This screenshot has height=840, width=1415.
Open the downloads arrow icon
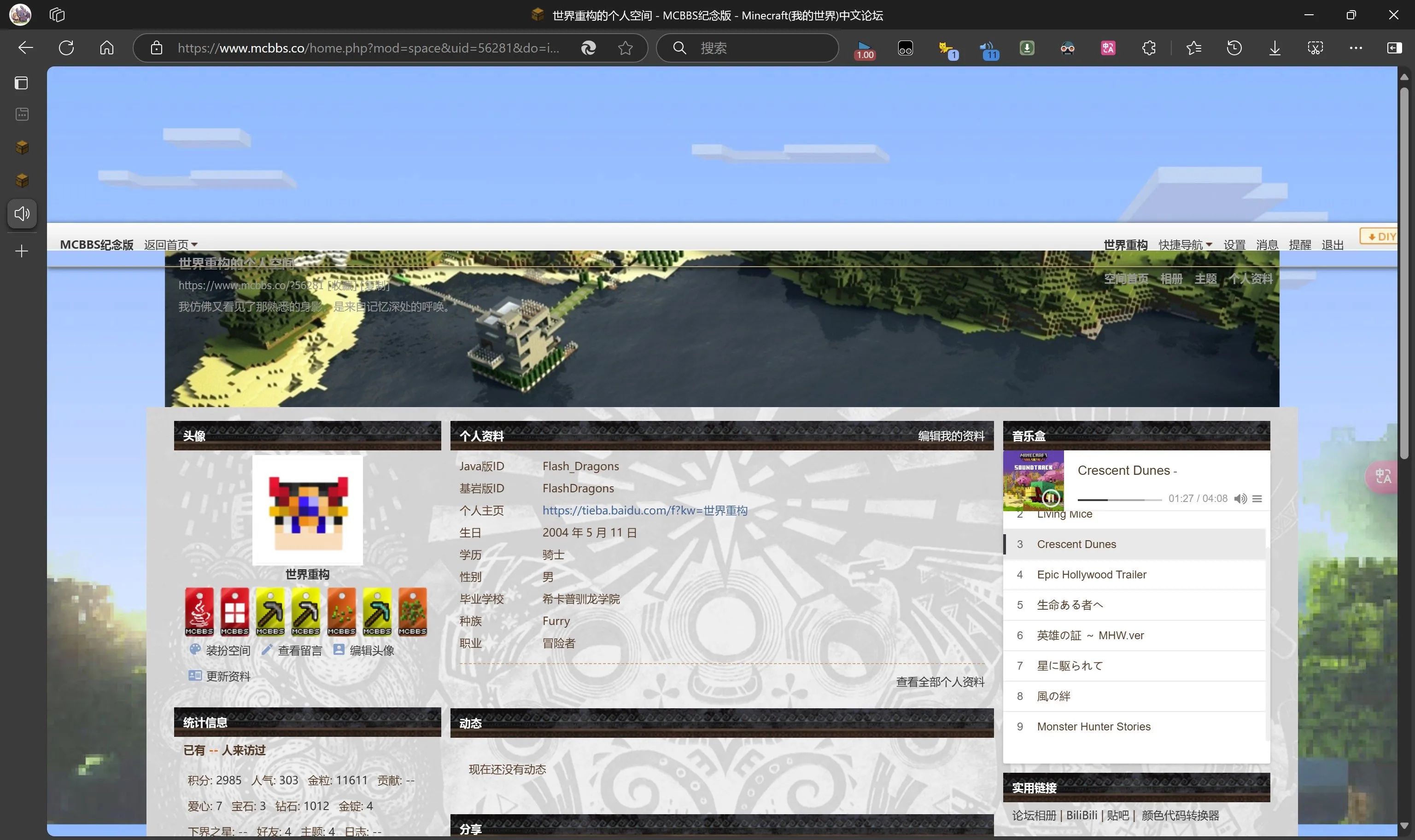click(x=1275, y=48)
